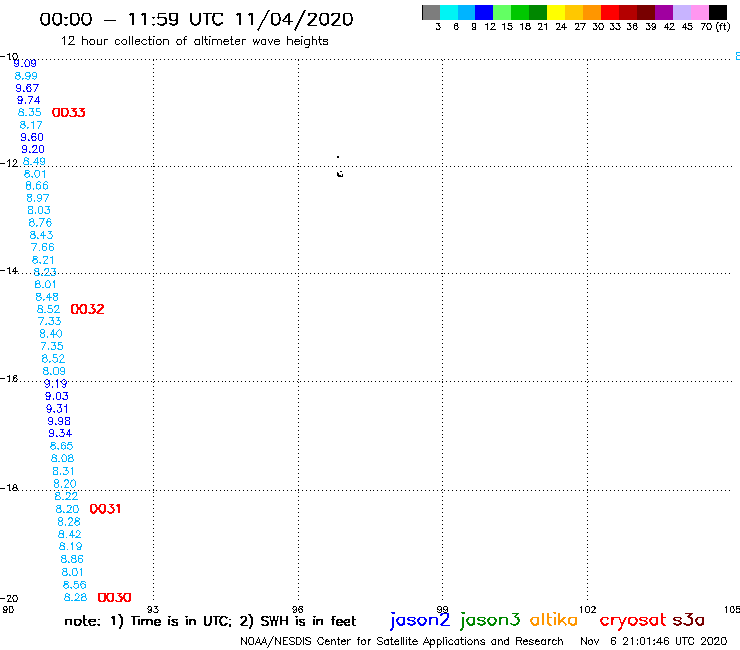Click the 9.19 wave height value
Viewport: 740px width, 650px height.
(x=56, y=384)
